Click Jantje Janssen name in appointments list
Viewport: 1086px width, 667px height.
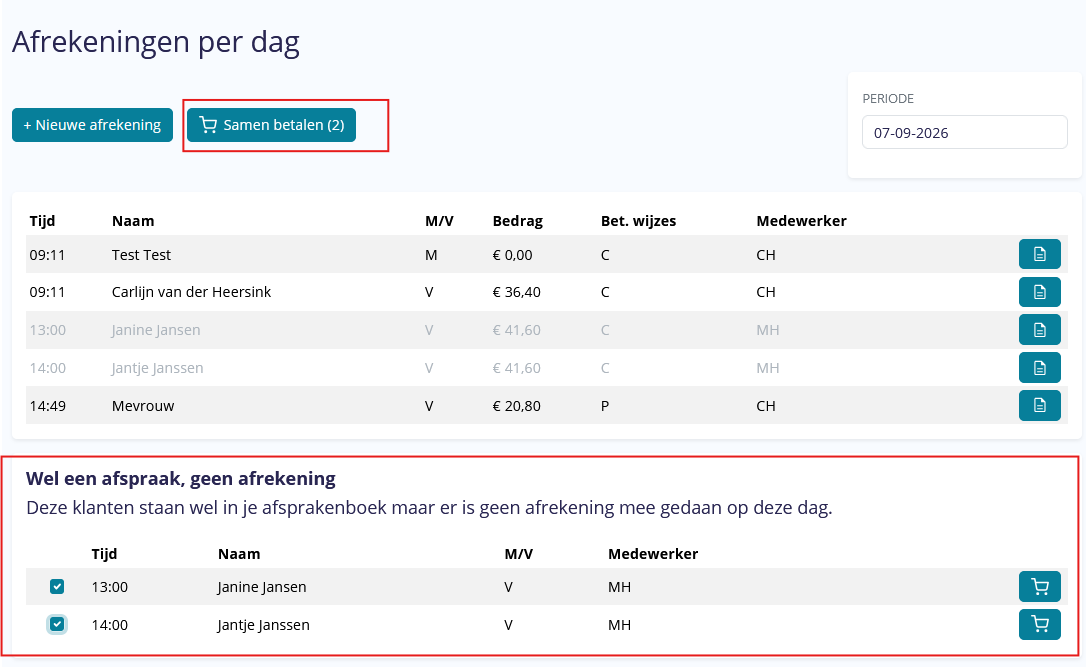(263, 625)
